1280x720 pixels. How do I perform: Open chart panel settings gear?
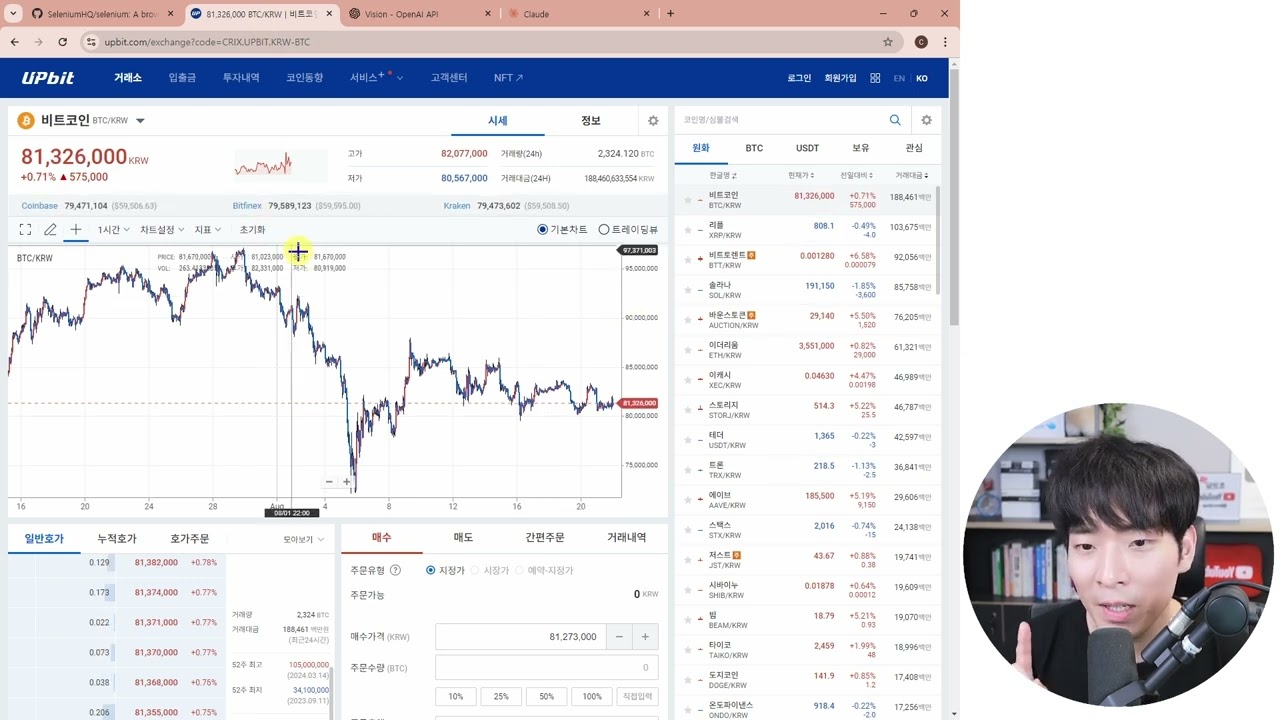point(653,121)
